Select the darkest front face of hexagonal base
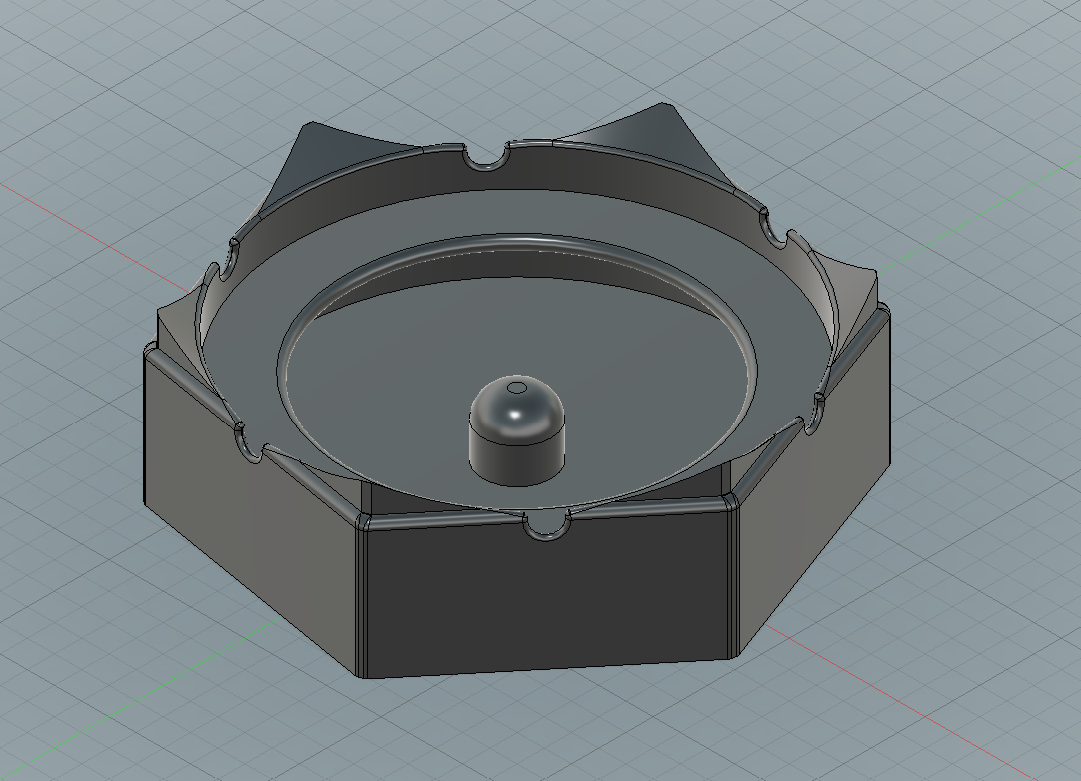 coord(548,594)
